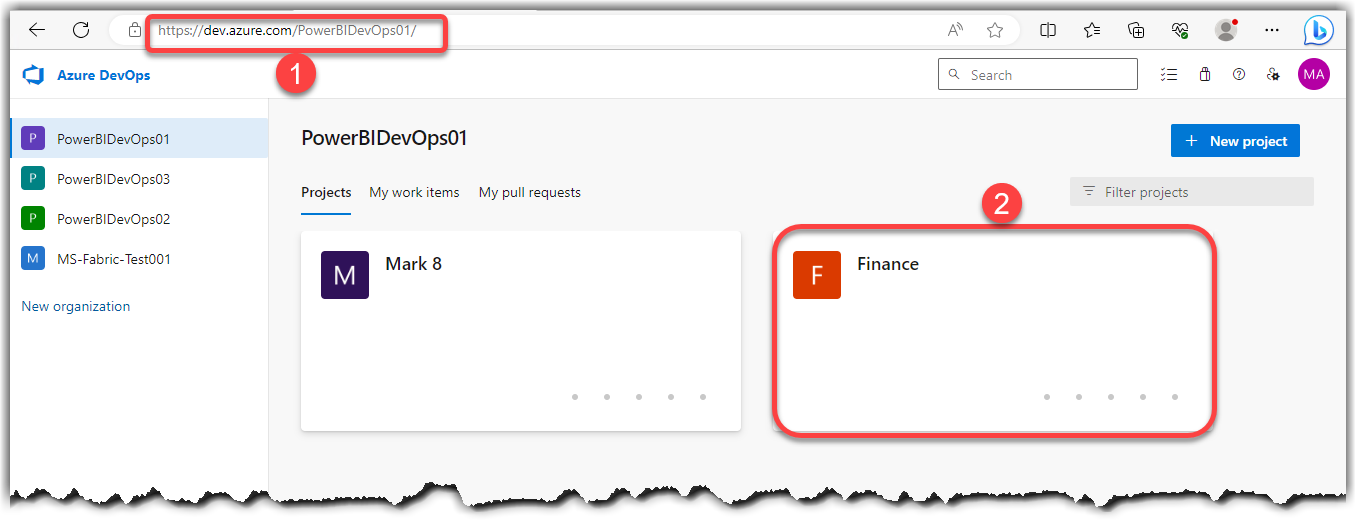1356x522 pixels.
Task: Open the split screen browser icon
Action: click(x=1048, y=30)
